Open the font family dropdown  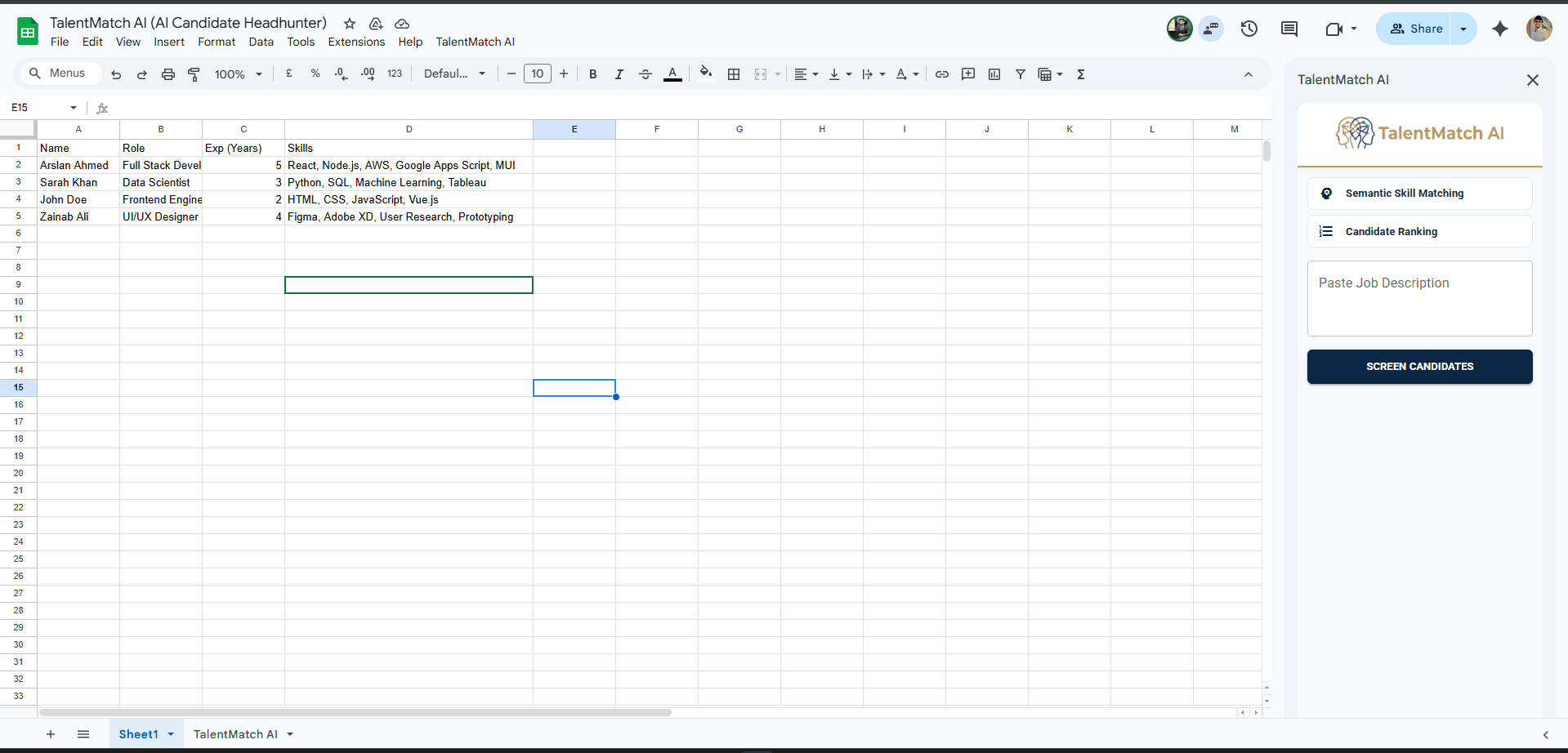pos(454,74)
